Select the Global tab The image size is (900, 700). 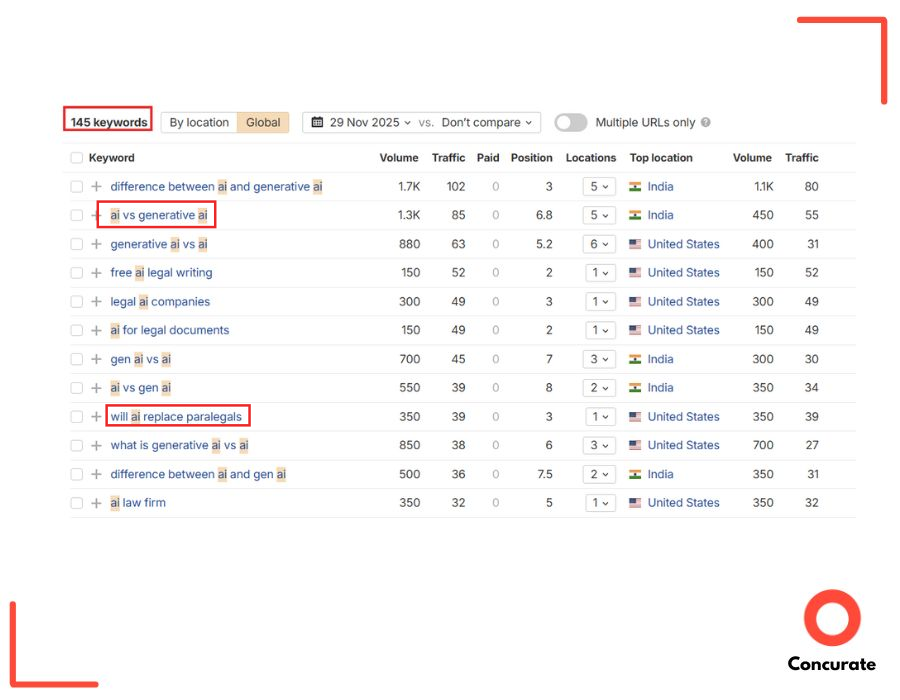[x=263, y=122]
